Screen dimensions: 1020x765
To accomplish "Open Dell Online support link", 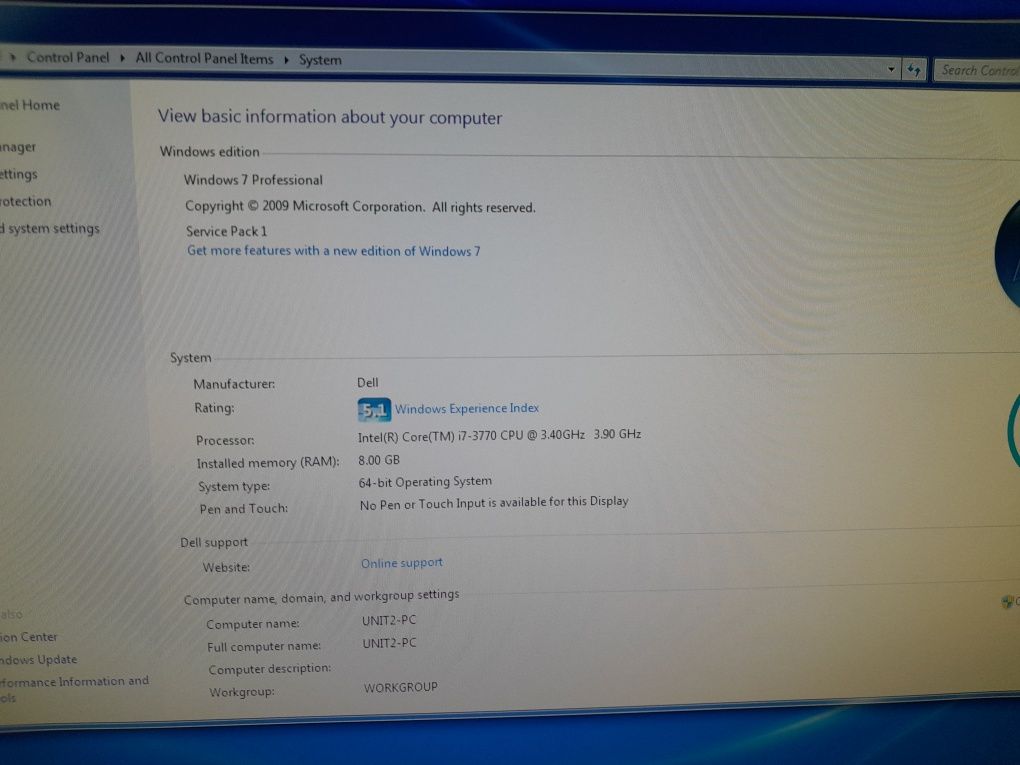I will click(x=401, y=563).
